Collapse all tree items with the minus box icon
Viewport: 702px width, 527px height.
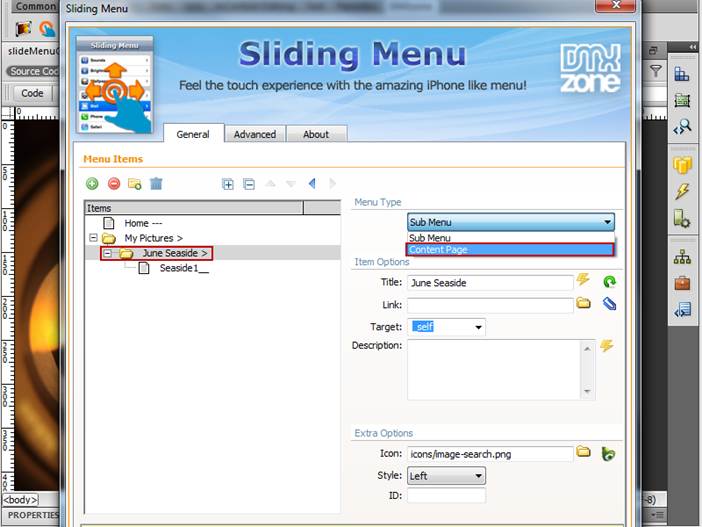tap(249, 184)
